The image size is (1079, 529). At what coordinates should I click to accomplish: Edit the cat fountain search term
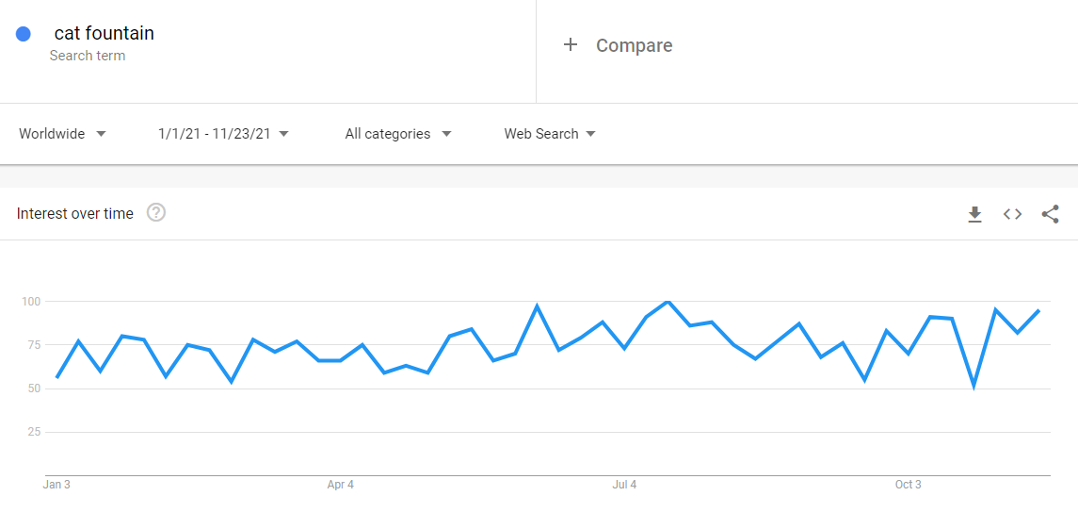[x=104, y=33]
